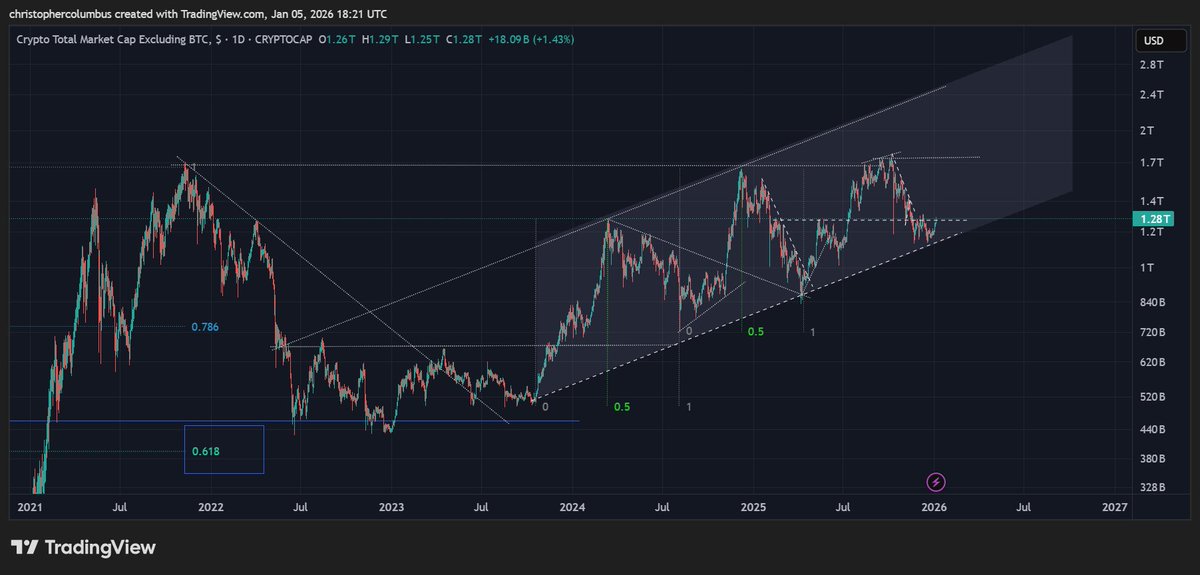Click the 720B price axis label
This screenshot has height=575, width=1200.
point(1155,332)
